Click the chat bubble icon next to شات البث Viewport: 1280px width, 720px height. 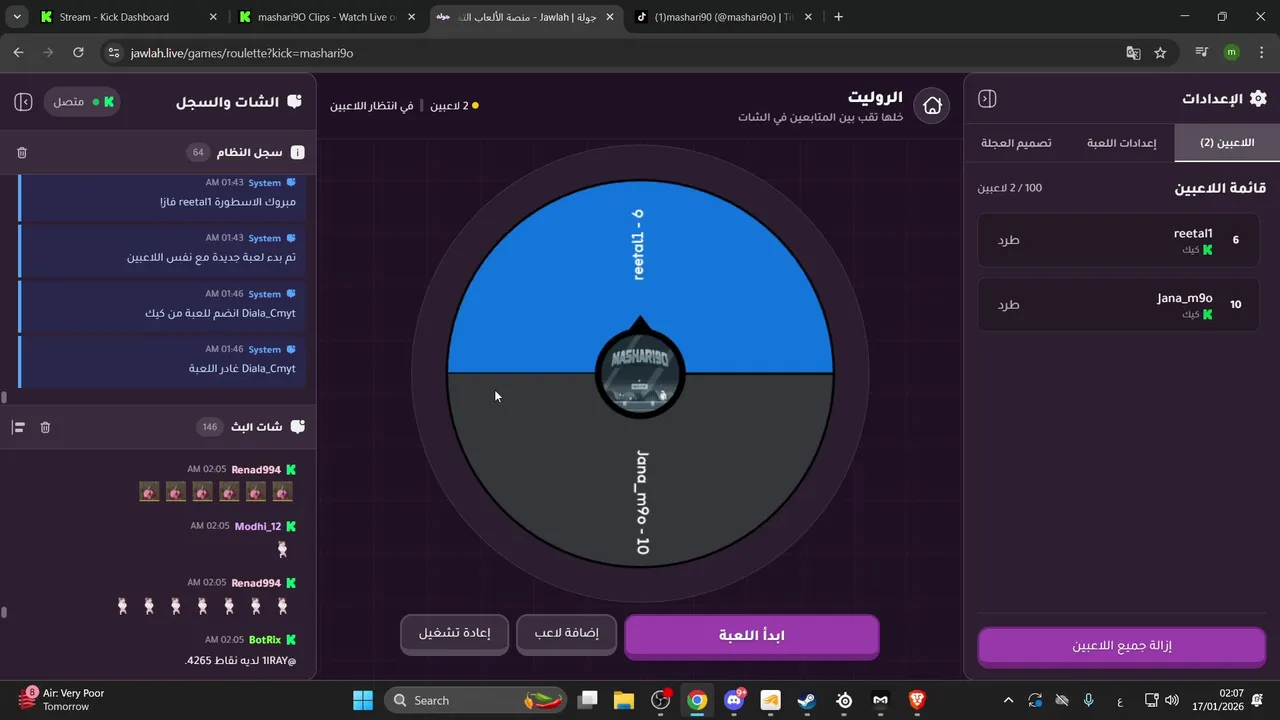tap(297, 427)
